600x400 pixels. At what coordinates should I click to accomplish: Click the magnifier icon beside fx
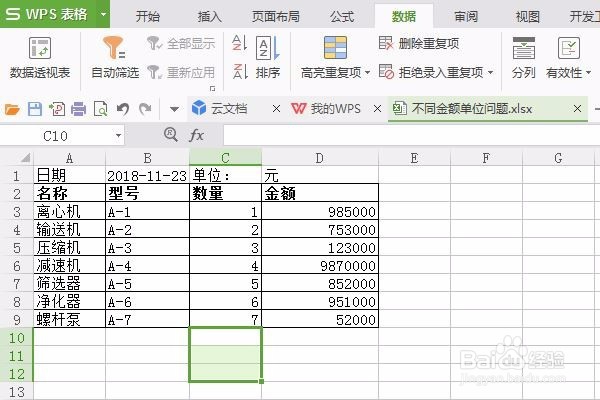click(x=171, y=135)
